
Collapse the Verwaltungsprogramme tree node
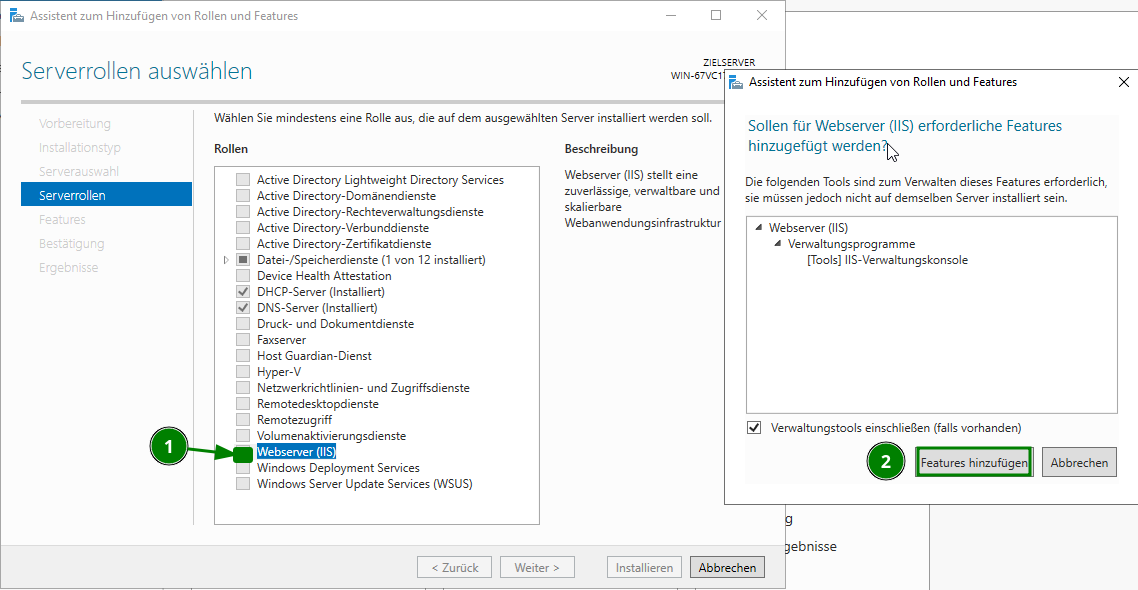[x=776, y=243]
